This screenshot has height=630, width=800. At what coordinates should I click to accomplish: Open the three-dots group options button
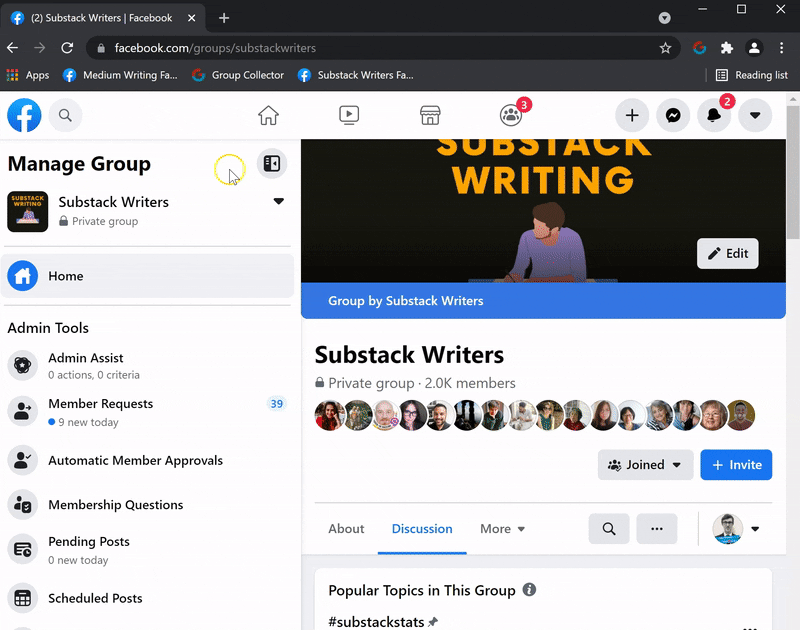tap(657, 528)
